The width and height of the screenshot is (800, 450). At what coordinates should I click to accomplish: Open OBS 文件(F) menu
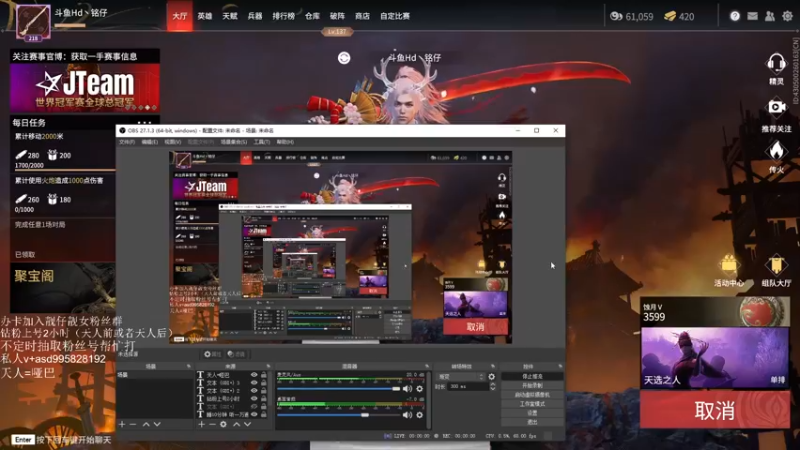[x=127, y=142]
